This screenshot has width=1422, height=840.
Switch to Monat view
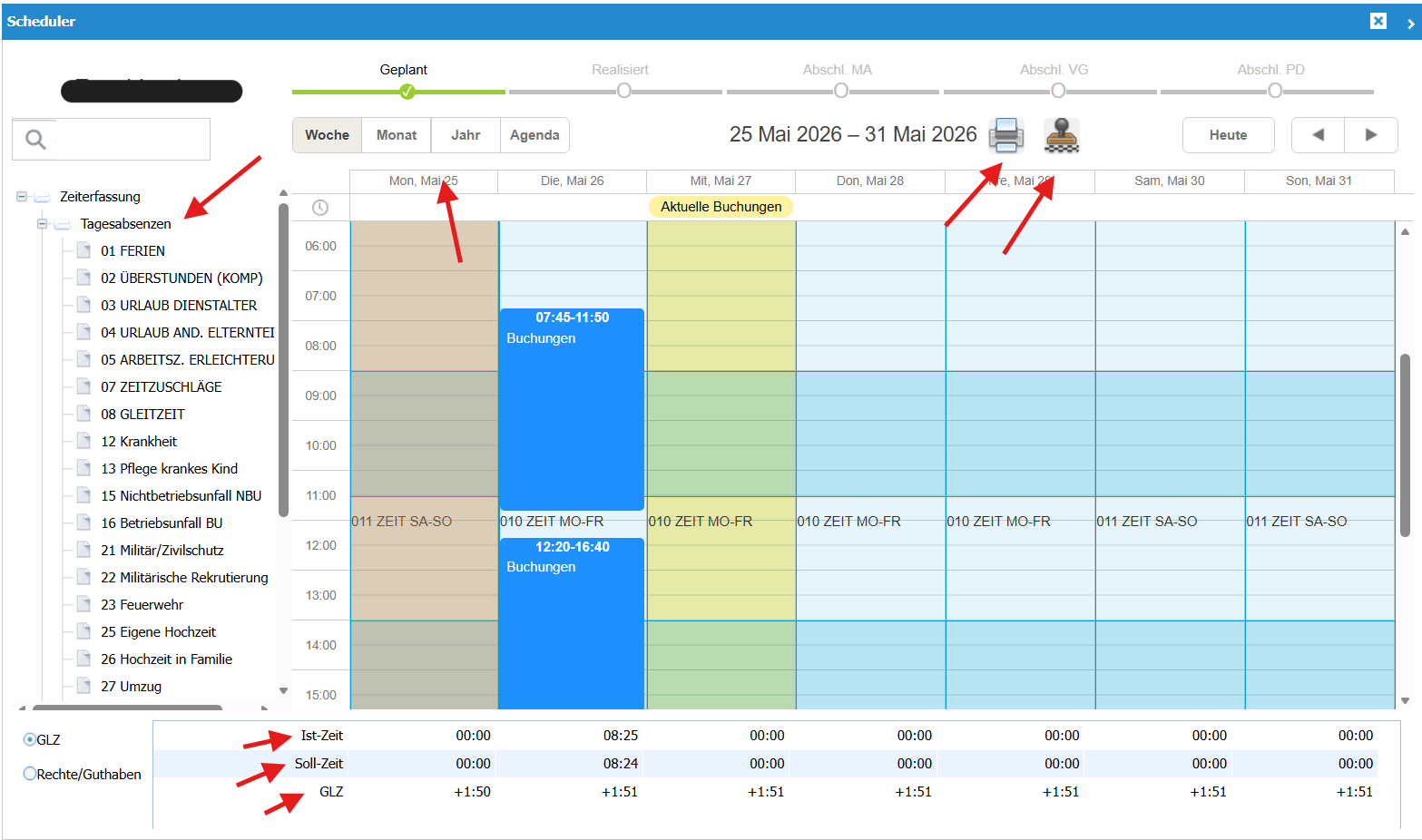(x=397, y=135)
